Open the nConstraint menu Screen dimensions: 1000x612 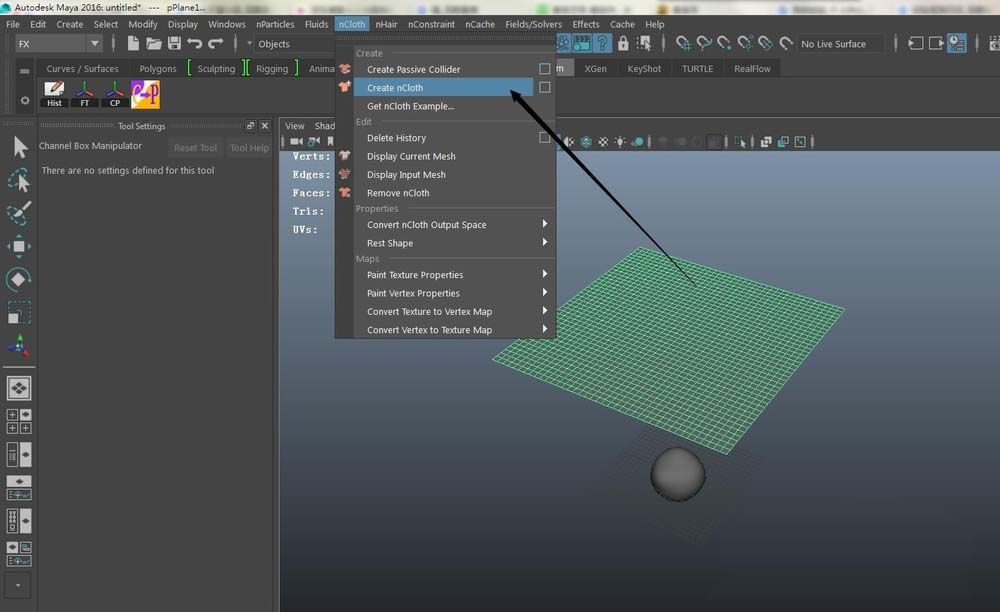pos(431,24)
